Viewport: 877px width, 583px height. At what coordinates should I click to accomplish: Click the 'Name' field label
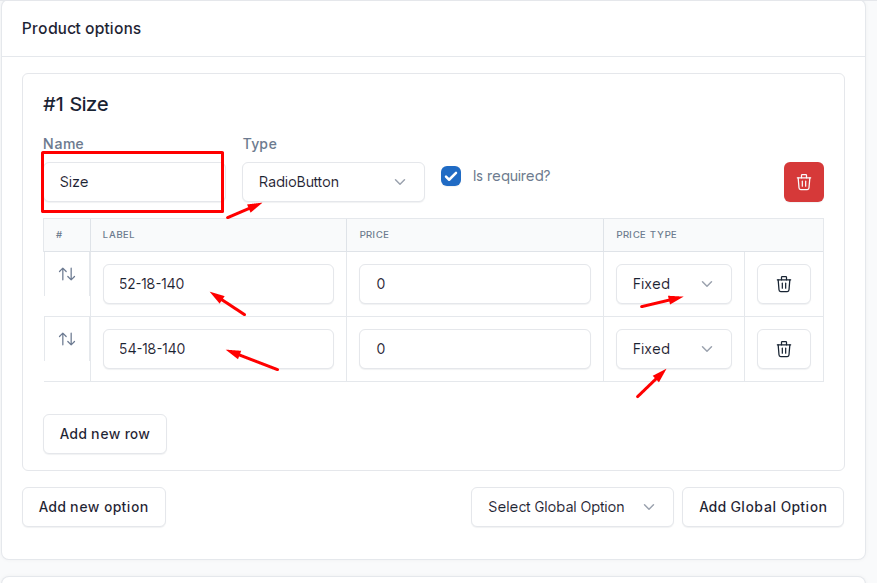click(63, 144)
